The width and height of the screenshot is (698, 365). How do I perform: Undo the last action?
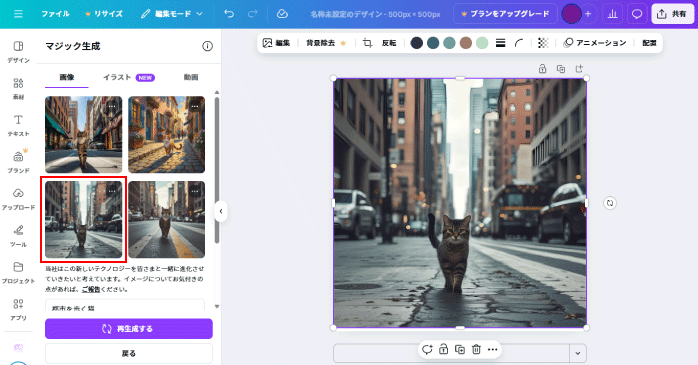coord(229,14)
